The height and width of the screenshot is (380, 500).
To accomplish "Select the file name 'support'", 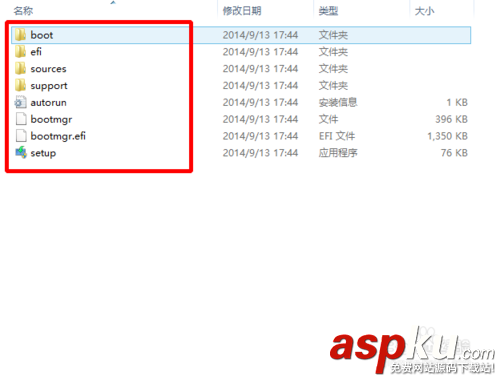I will point(49,86).
